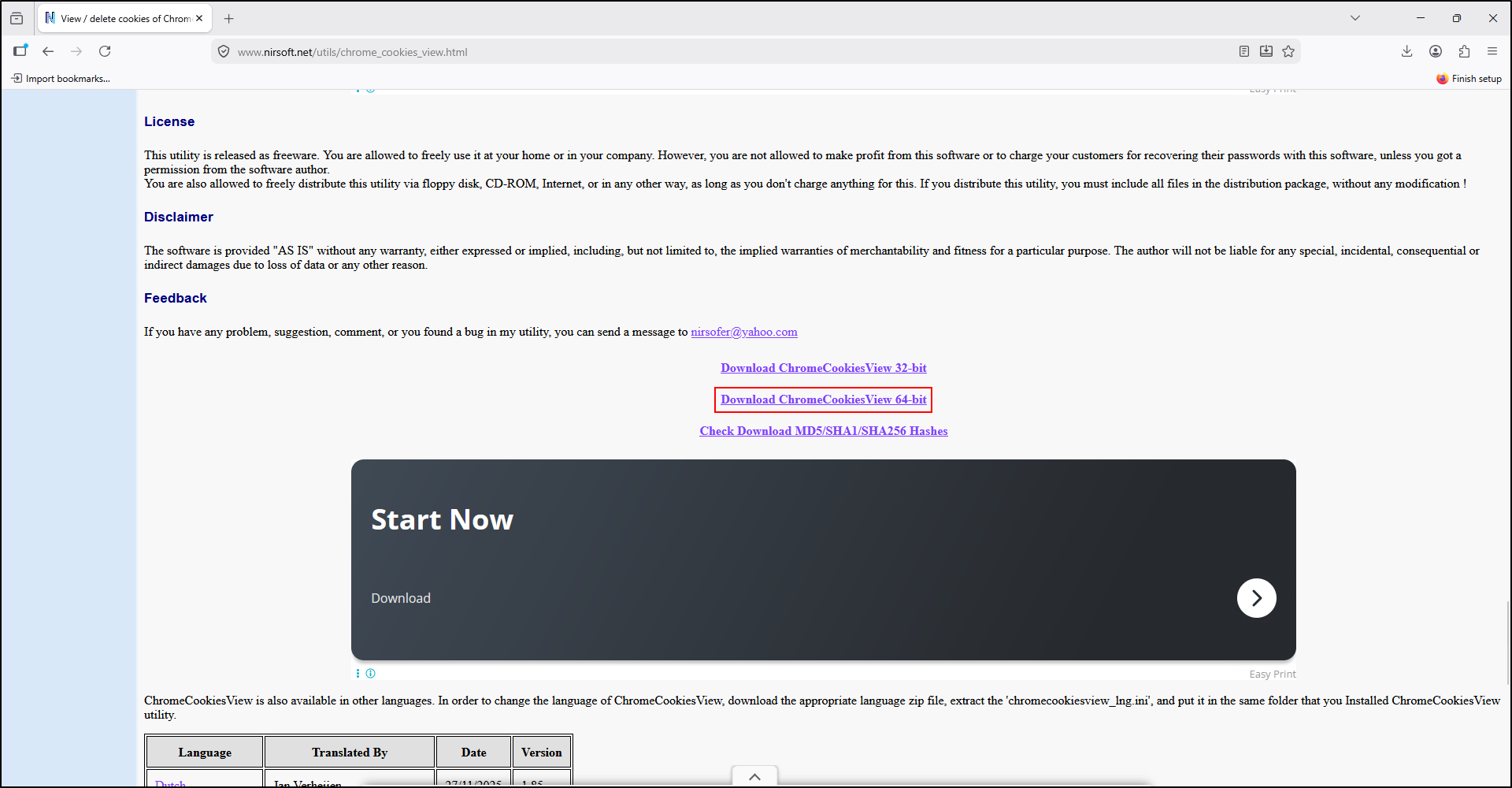Click Import bookmarks
Screen dimensions: 1512x788
[x=61, y=79]
